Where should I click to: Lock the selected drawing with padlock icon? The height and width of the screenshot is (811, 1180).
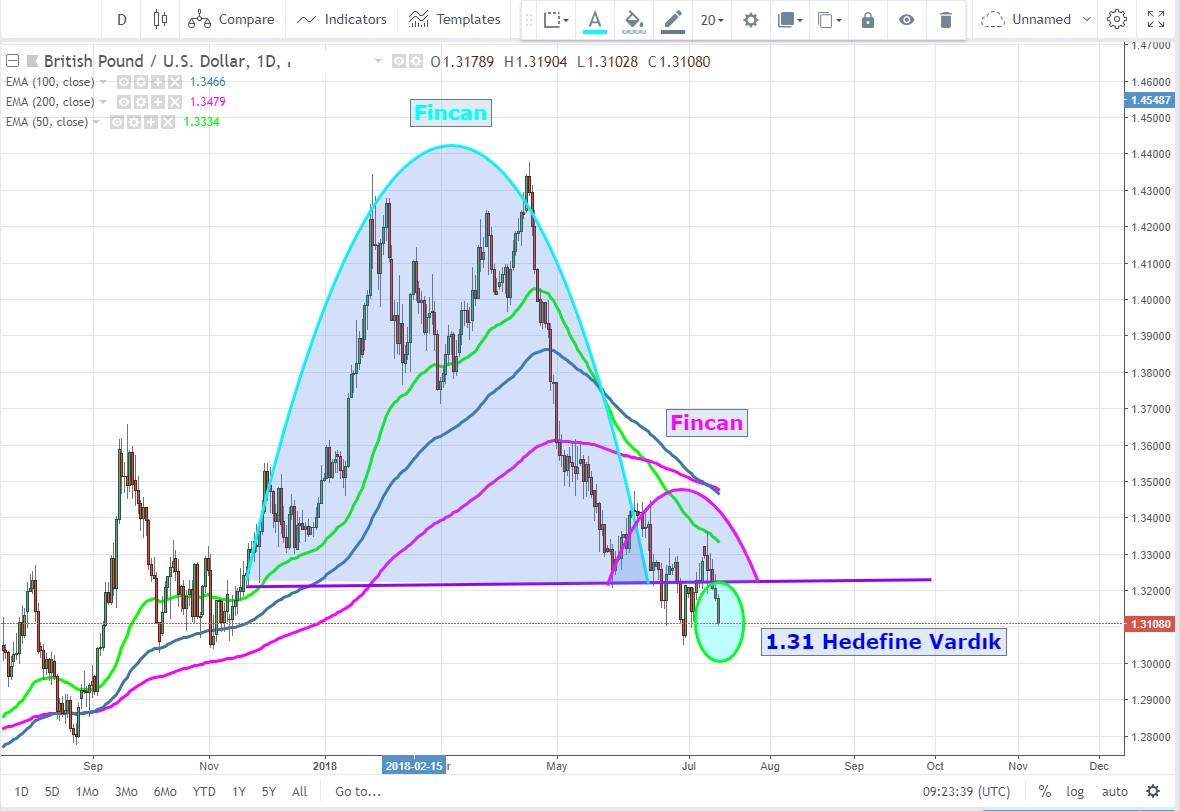868,19
